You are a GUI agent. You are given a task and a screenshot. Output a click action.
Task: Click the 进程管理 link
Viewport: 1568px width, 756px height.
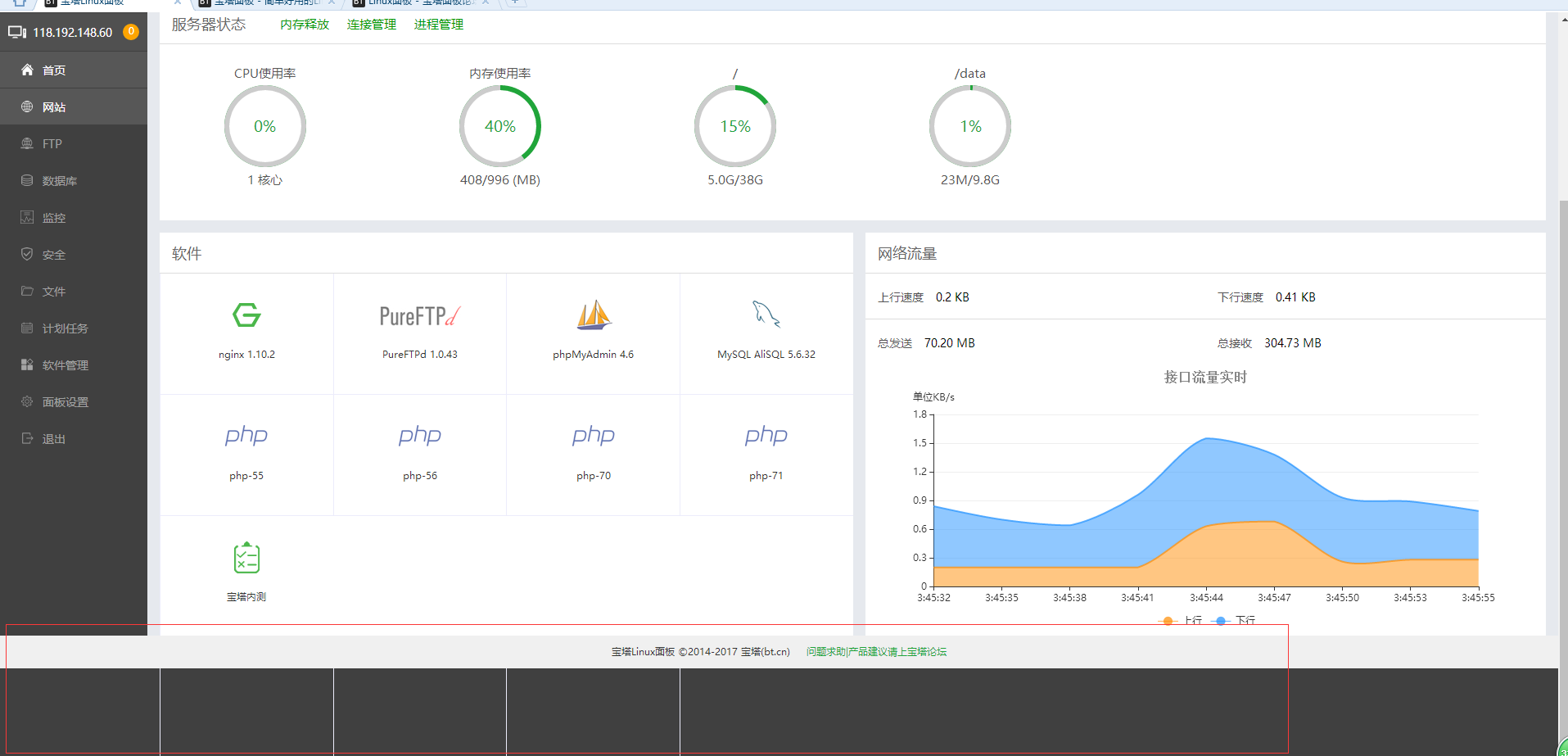(x=439, y=25)
